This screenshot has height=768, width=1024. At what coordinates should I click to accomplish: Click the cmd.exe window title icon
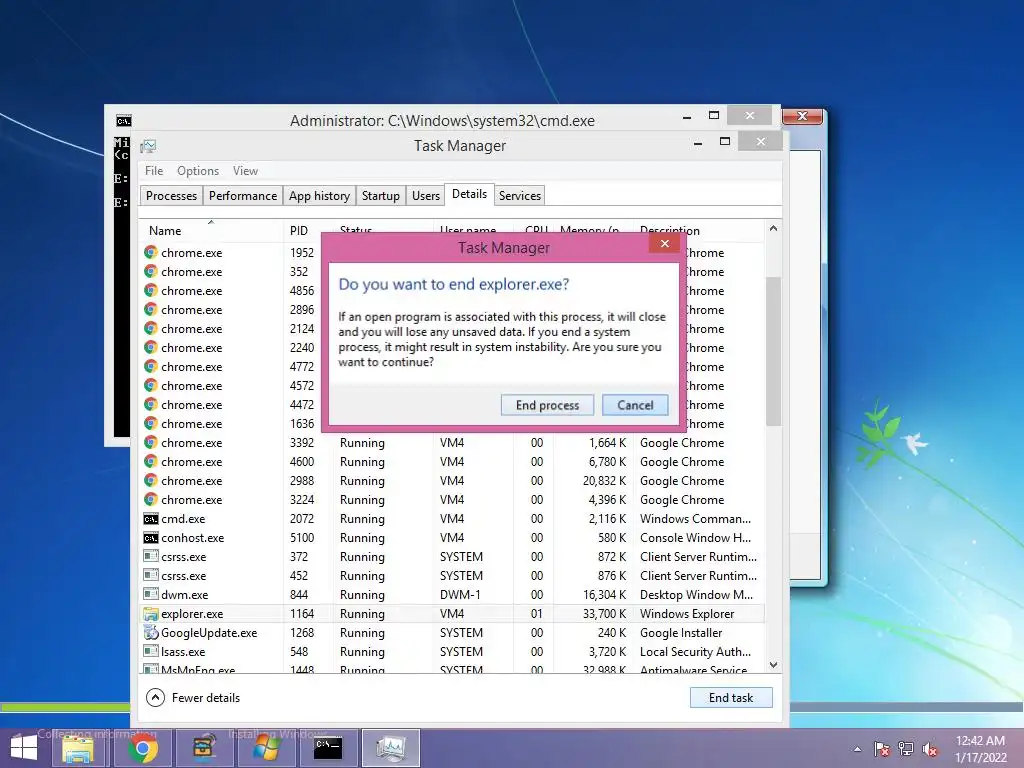pos(123,121)
